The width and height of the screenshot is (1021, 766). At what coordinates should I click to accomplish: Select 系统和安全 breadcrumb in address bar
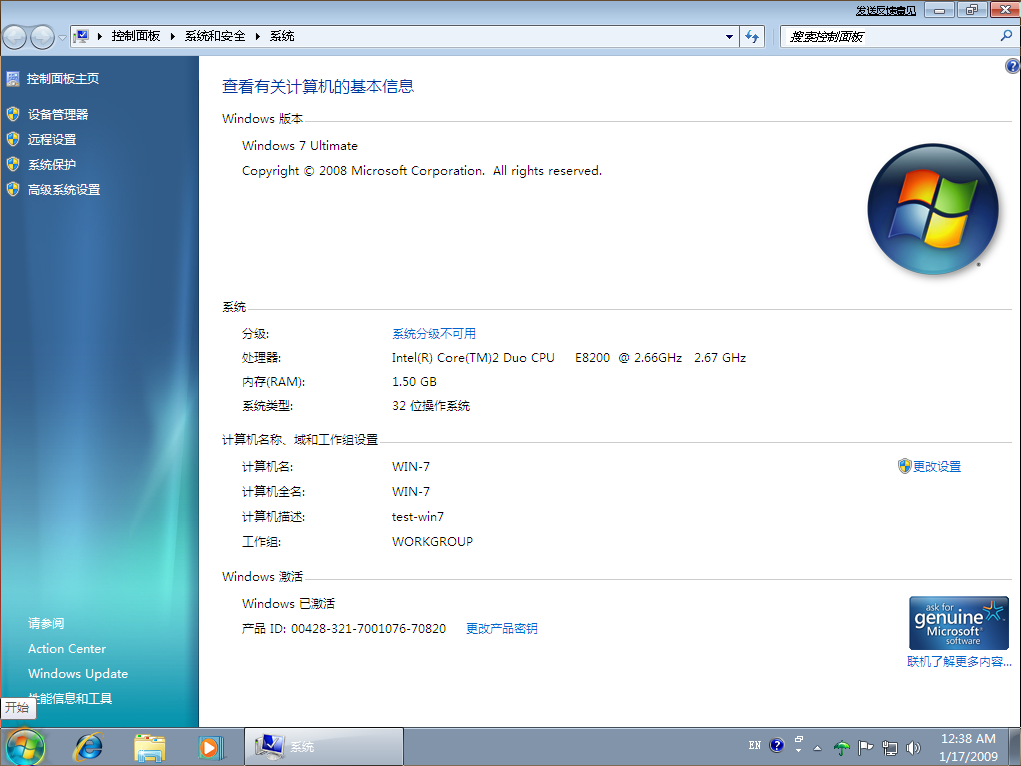tap(215, 36)
